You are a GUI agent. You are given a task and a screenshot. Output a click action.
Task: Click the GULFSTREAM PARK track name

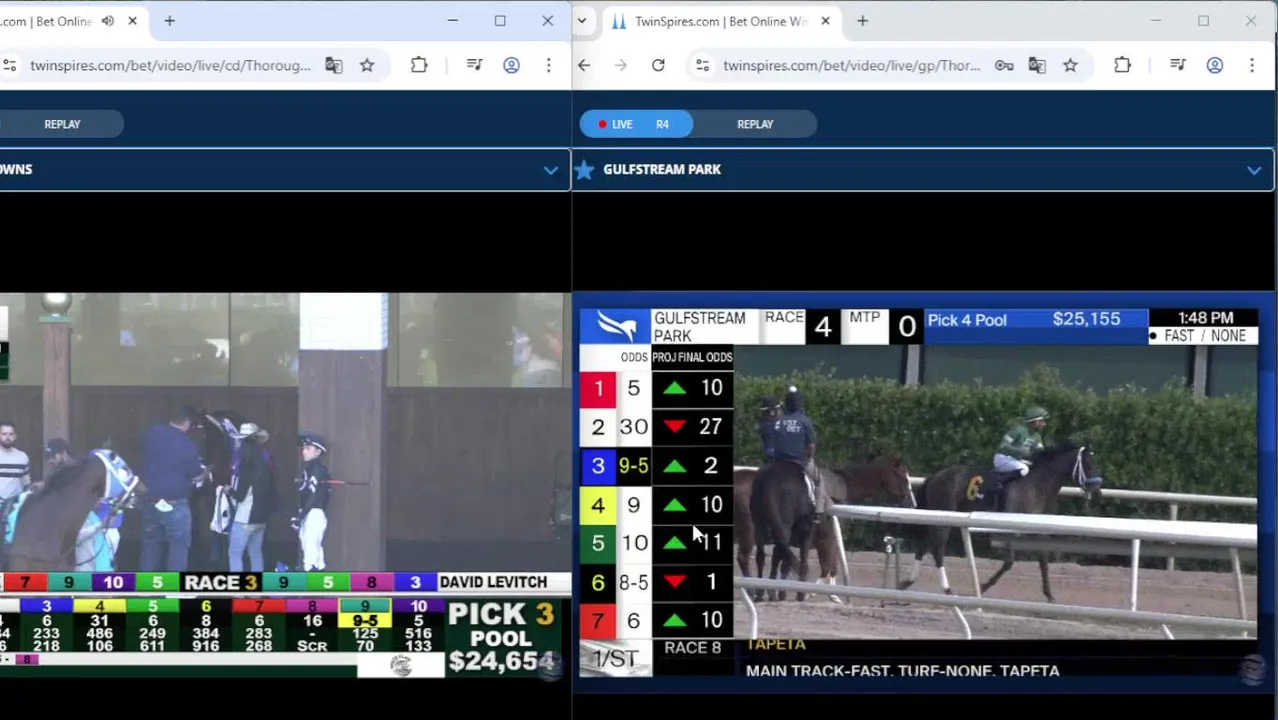pyautogui.click(x=662, y=169)
